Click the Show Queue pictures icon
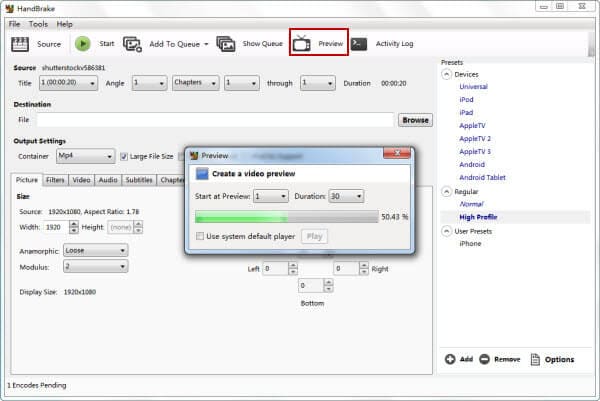This screenshot has width=600, height=401. (x=226, y=44)
